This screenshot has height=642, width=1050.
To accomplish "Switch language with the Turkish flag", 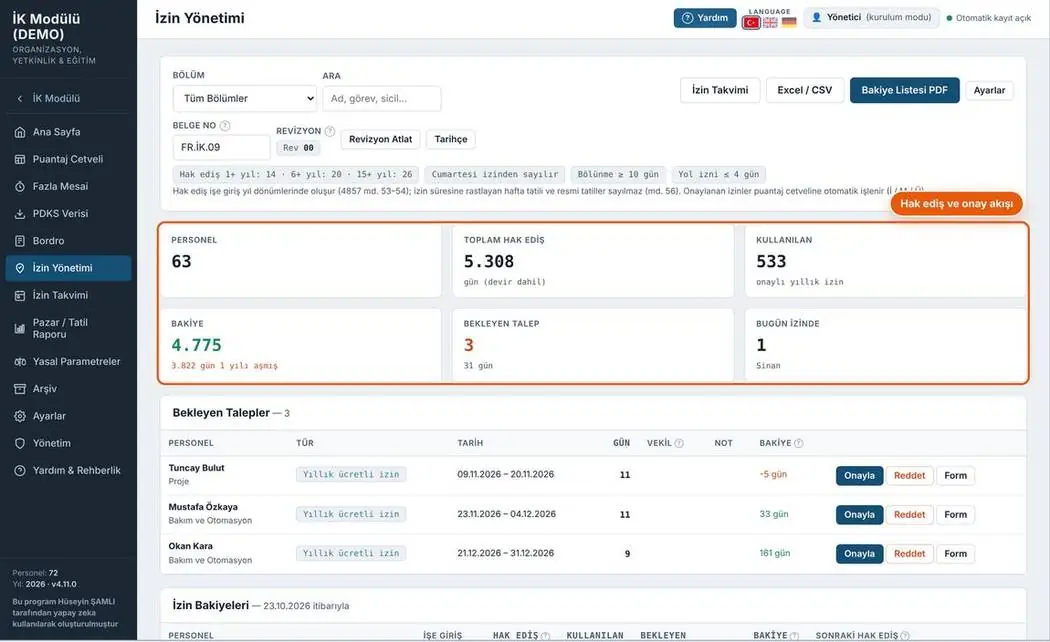I will 751,22.
